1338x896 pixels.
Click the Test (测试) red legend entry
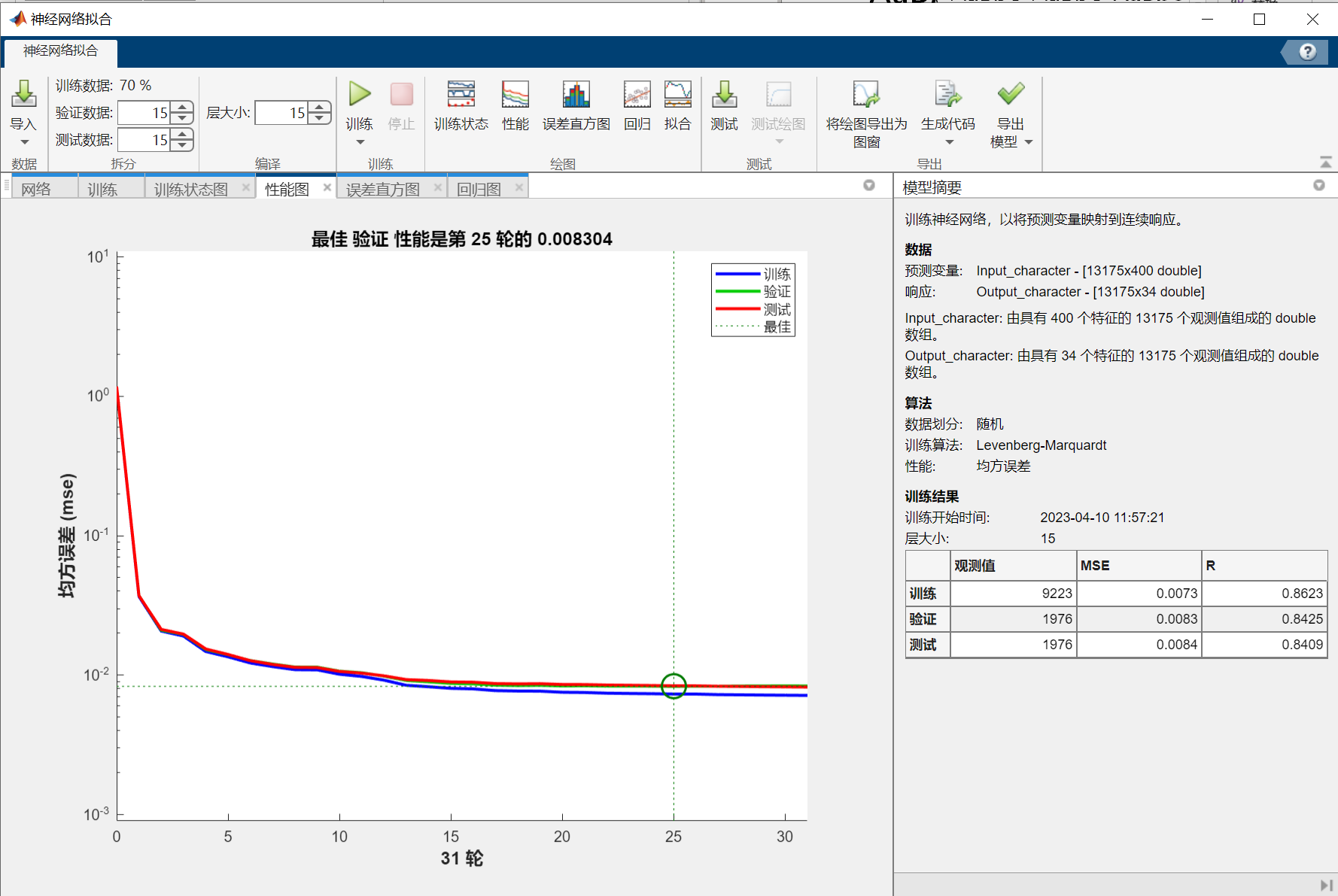753,309
